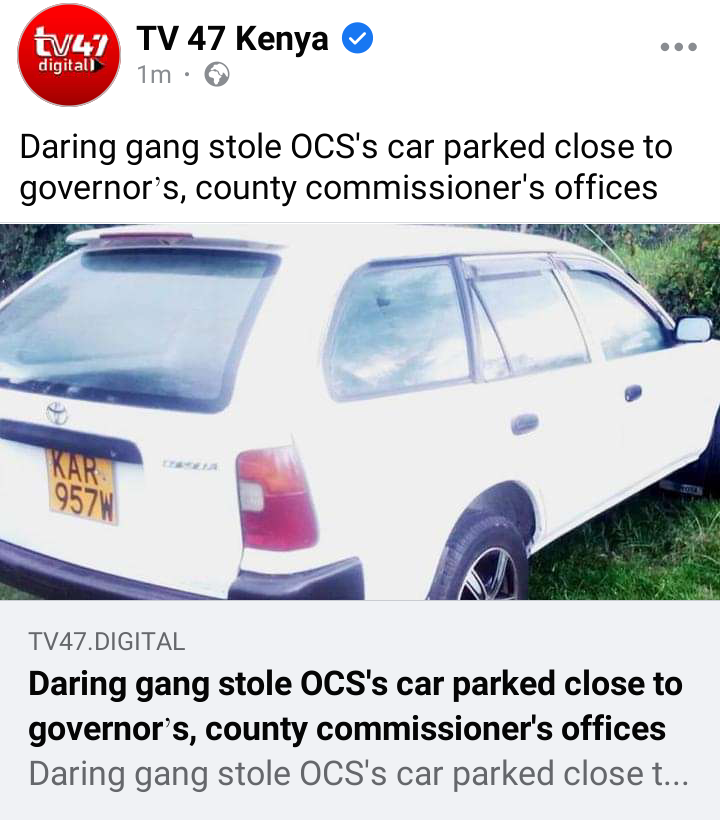Click the yellow KAR 957W number plate
Viewport: 720px width, 820px height.
pos(82,485)
